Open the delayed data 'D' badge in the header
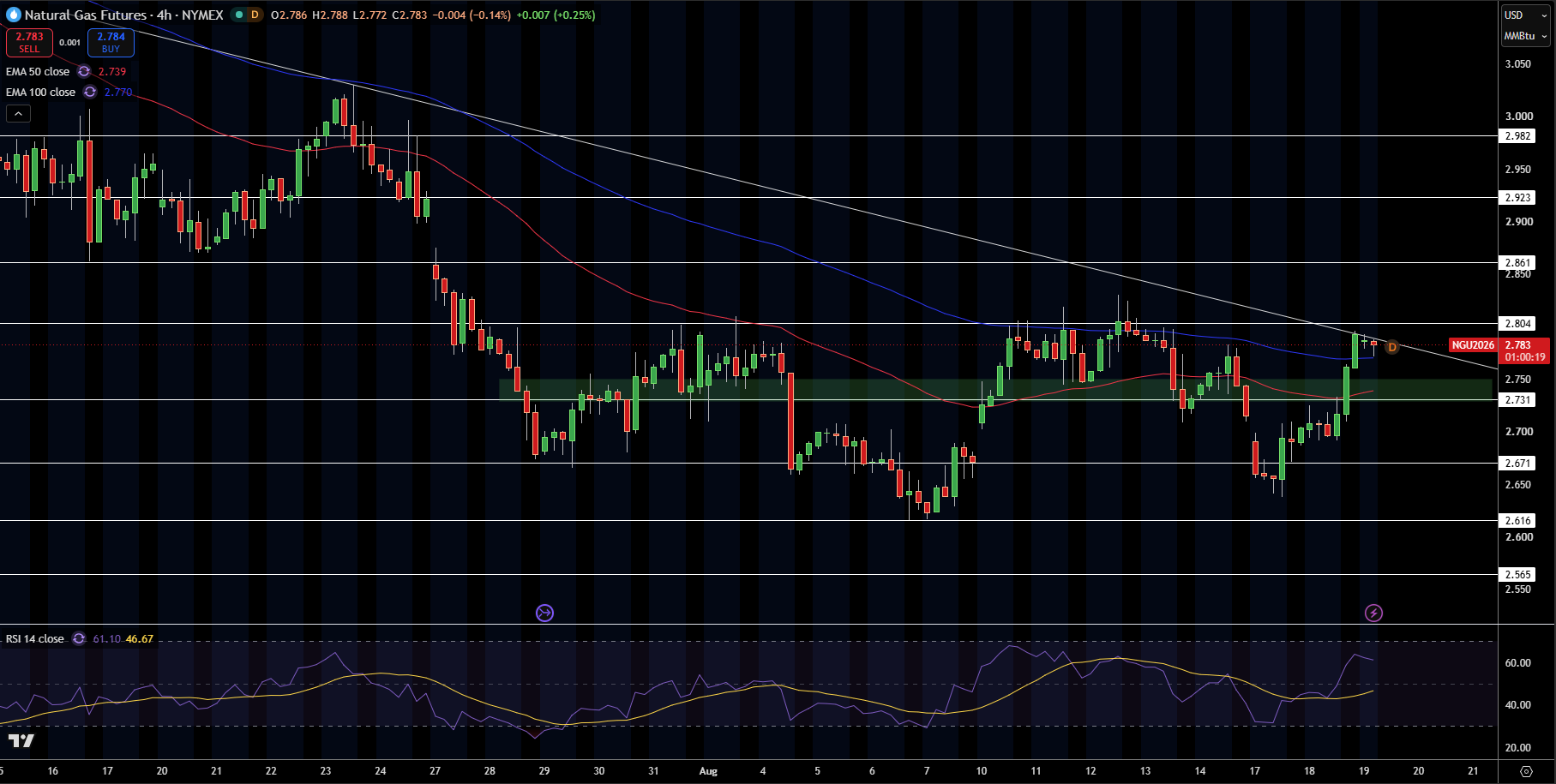The width and height of the screenshot is (1556, 784). tap(255, 15)
